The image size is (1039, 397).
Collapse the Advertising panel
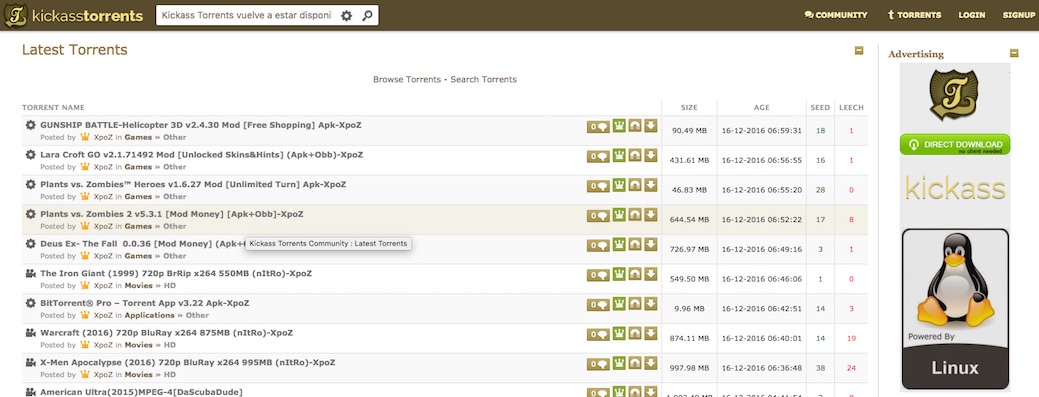1014,54
